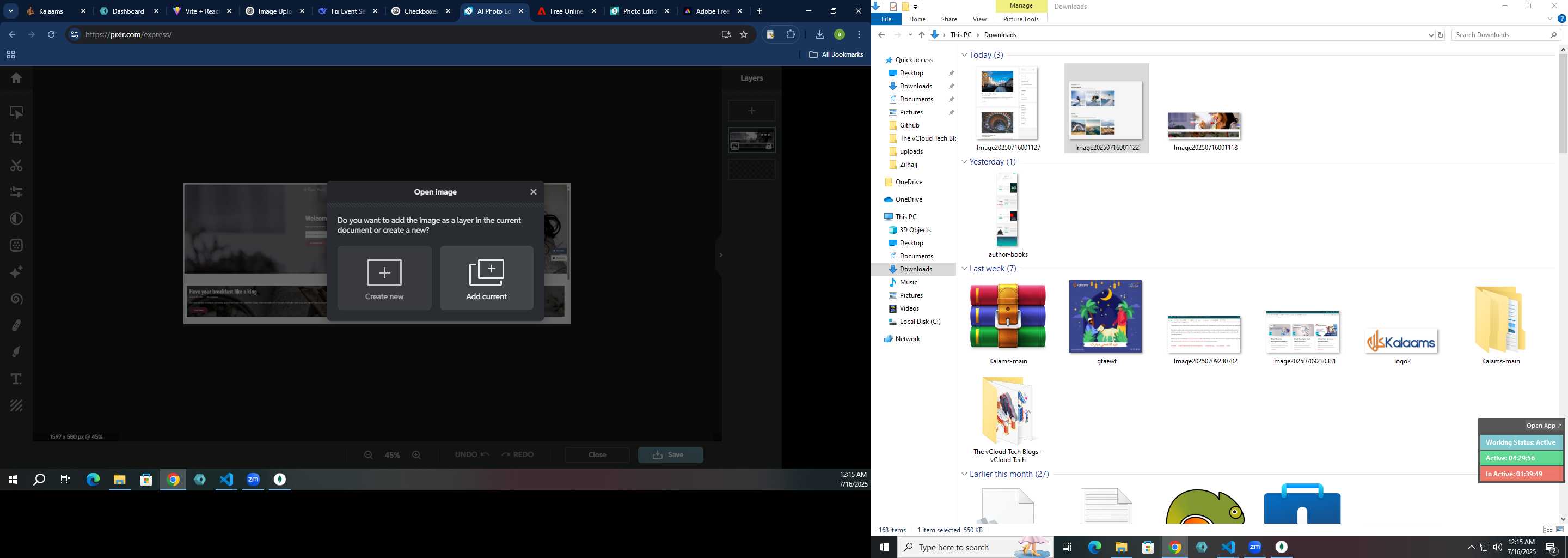Click the Save button in Pixlr
1568x558 pixels.
[x=671, y=455]
